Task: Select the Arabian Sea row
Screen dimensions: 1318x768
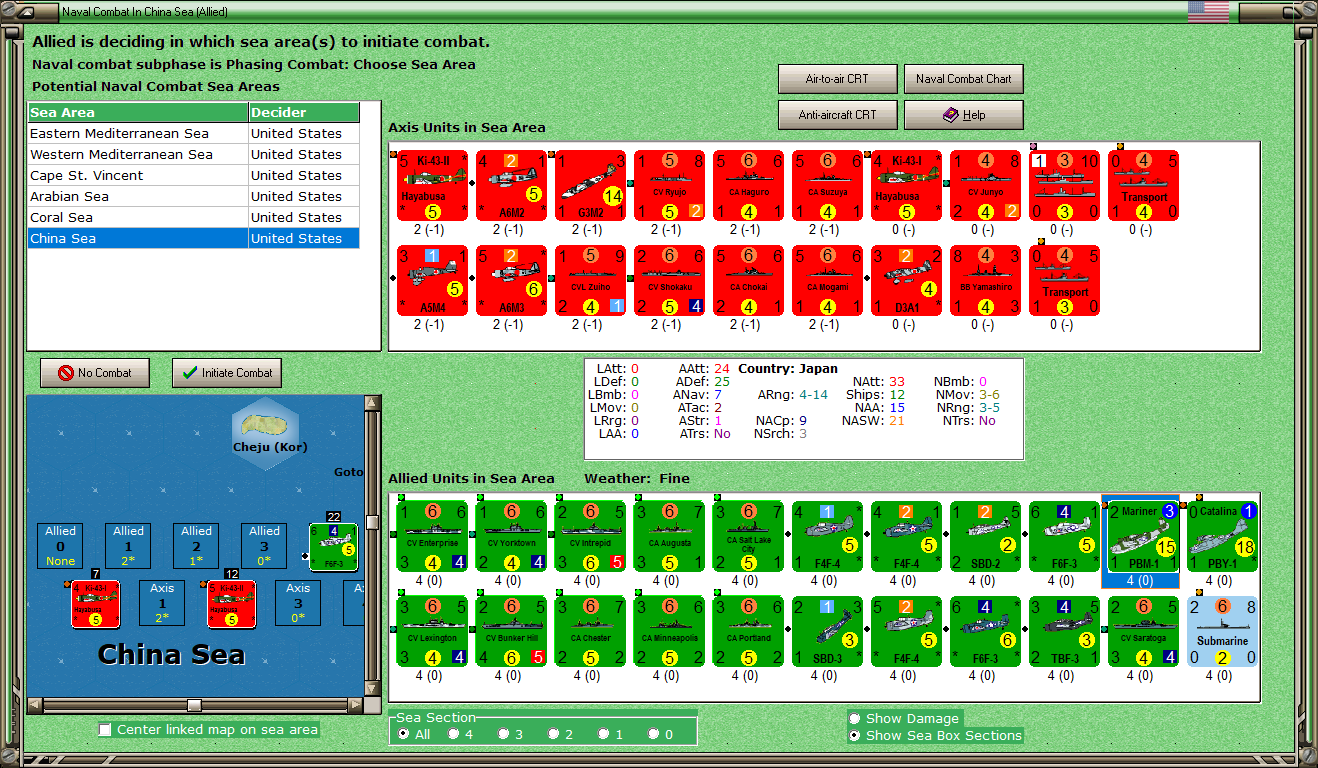Action: point(193,196)
